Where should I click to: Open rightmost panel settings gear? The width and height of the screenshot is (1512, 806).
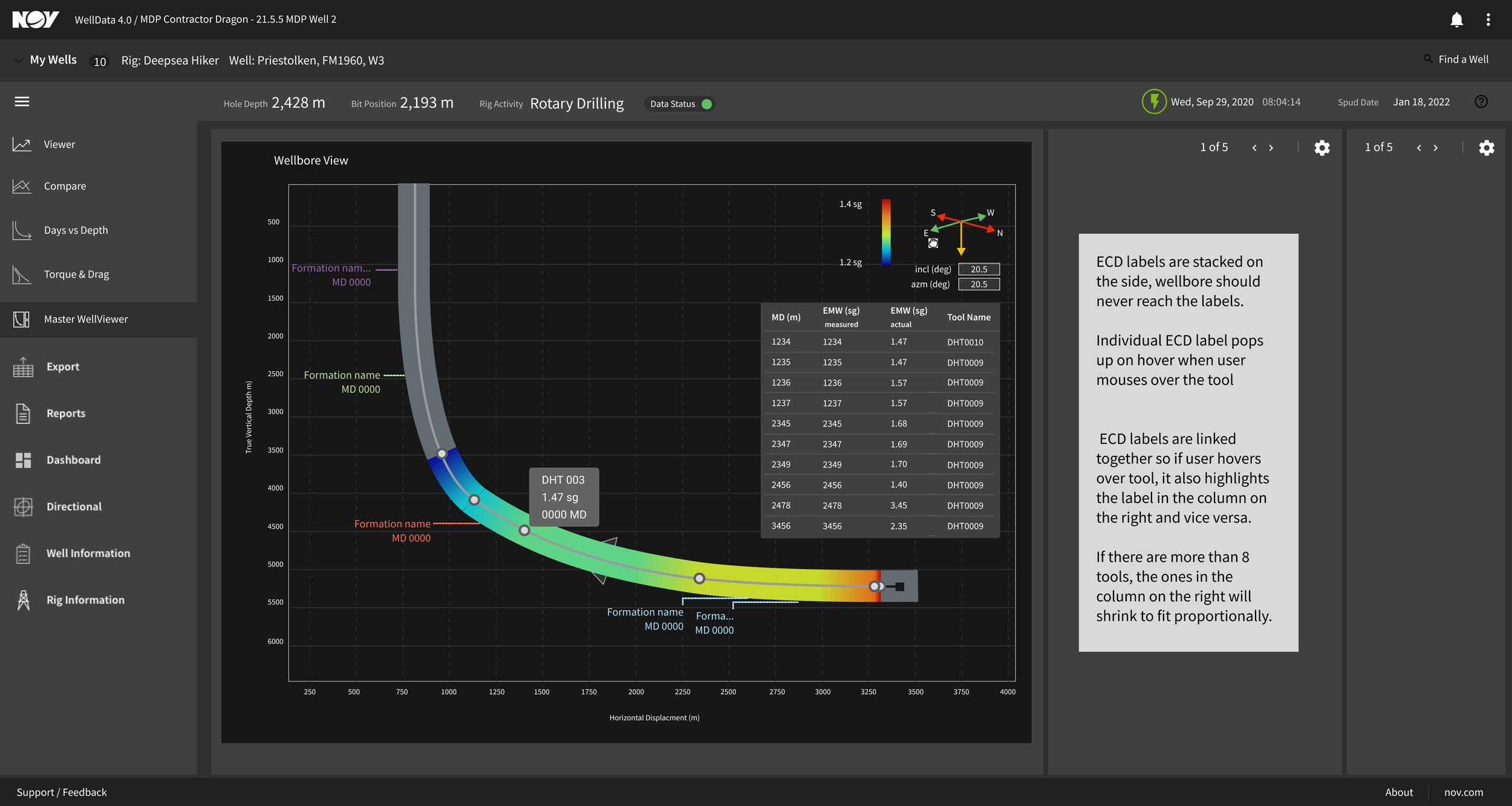(x=1487, y=148)
